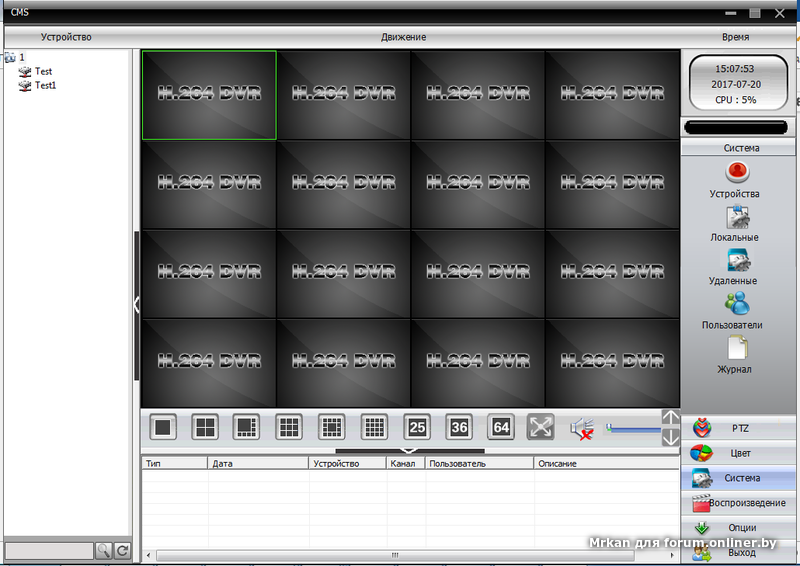Click the Система section header
This screenshot has width=800, height=566.
738,148
